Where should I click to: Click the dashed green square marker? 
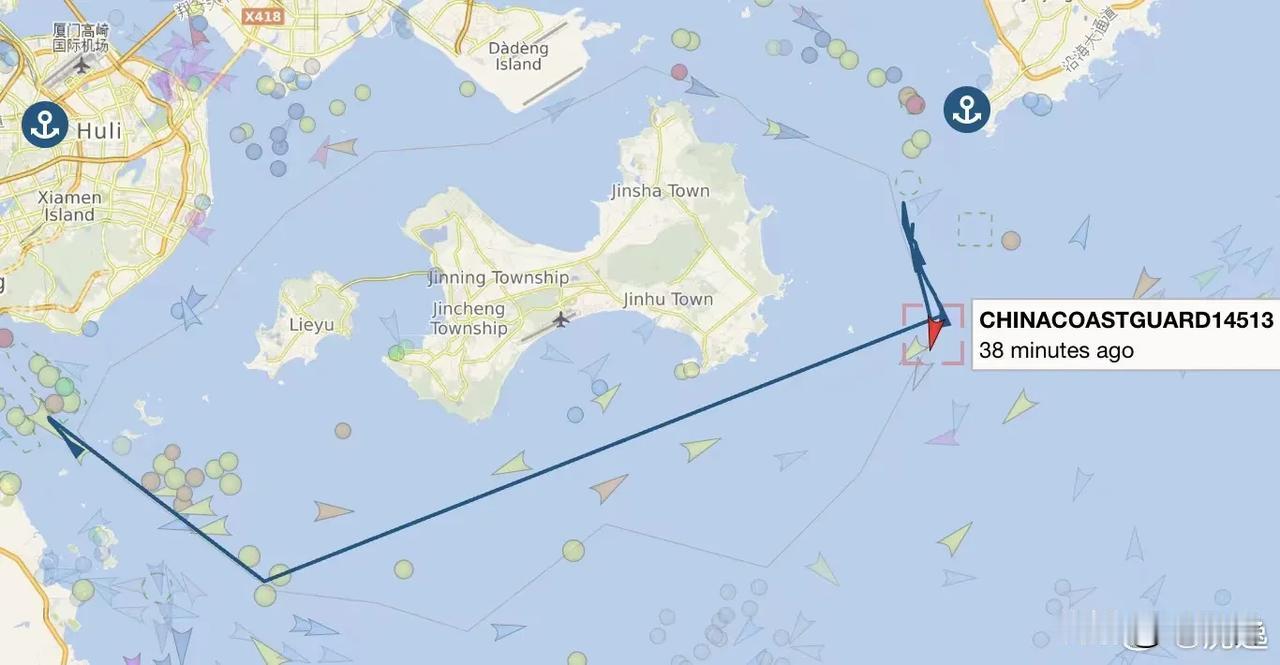click(975, 229)
